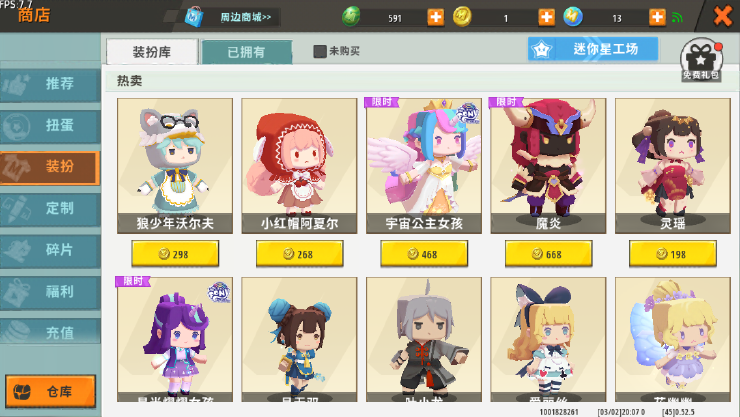Click plus icon beside blue coin balance
The width and height of the screenshot is (740, 417).
click(x=657, y=17)
